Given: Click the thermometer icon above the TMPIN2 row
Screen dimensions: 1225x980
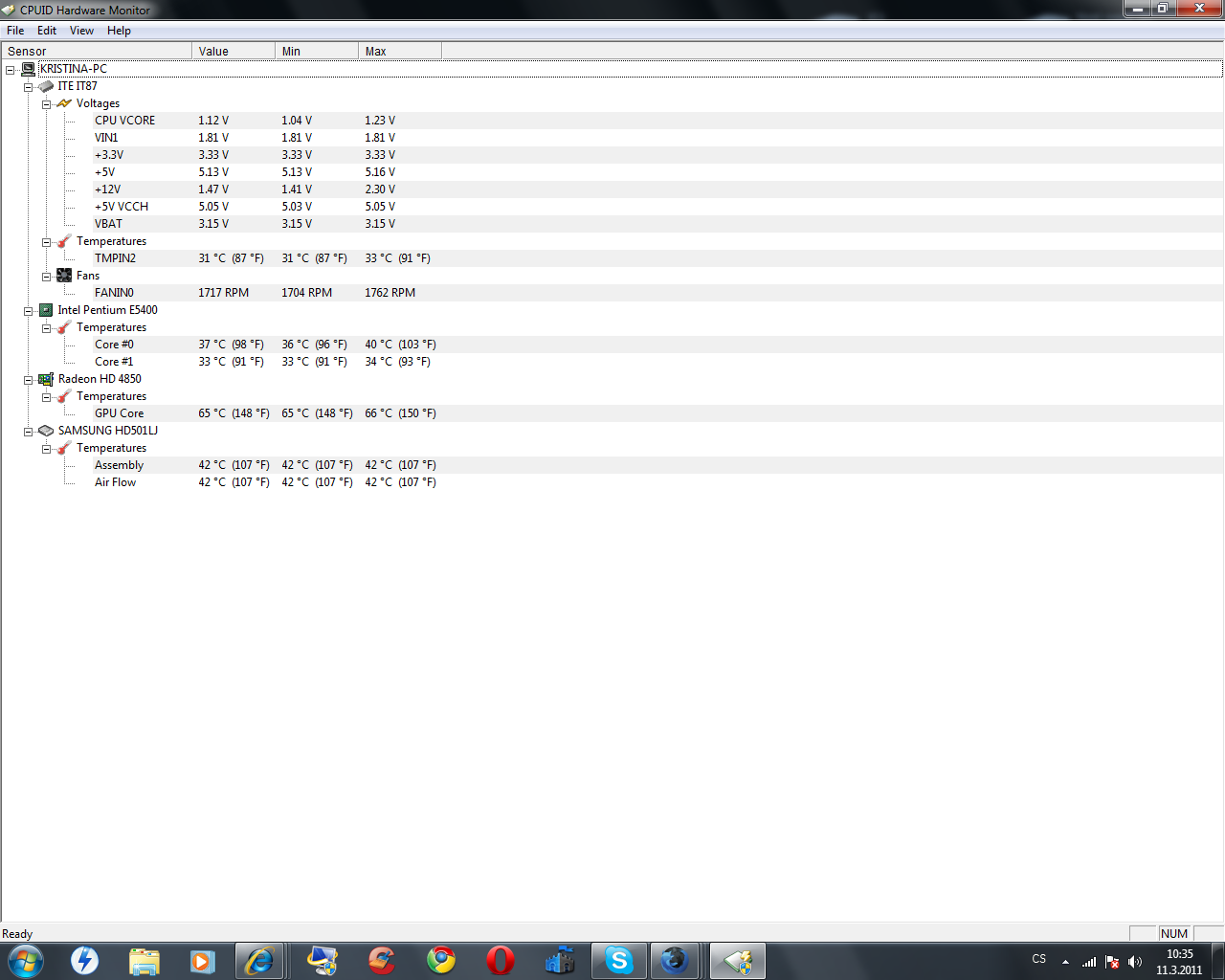Looking at the screenshot, I should click(64, 241).
